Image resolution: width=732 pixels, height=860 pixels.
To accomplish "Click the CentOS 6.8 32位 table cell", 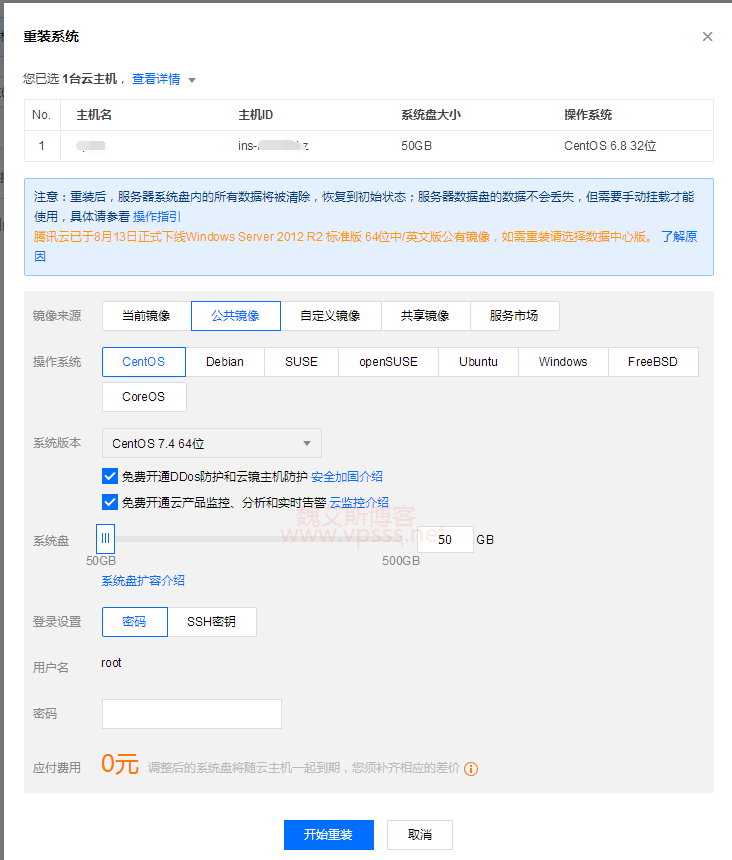I will (x=610, y=146).
